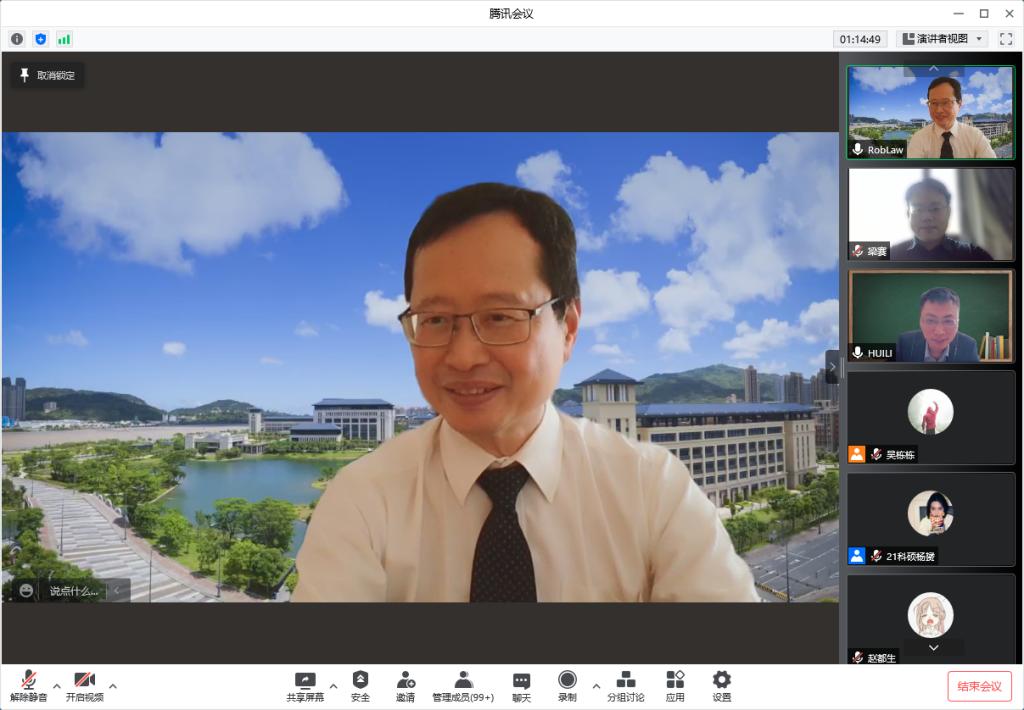Toggle meeting recording (录制)

coord(567,681)
